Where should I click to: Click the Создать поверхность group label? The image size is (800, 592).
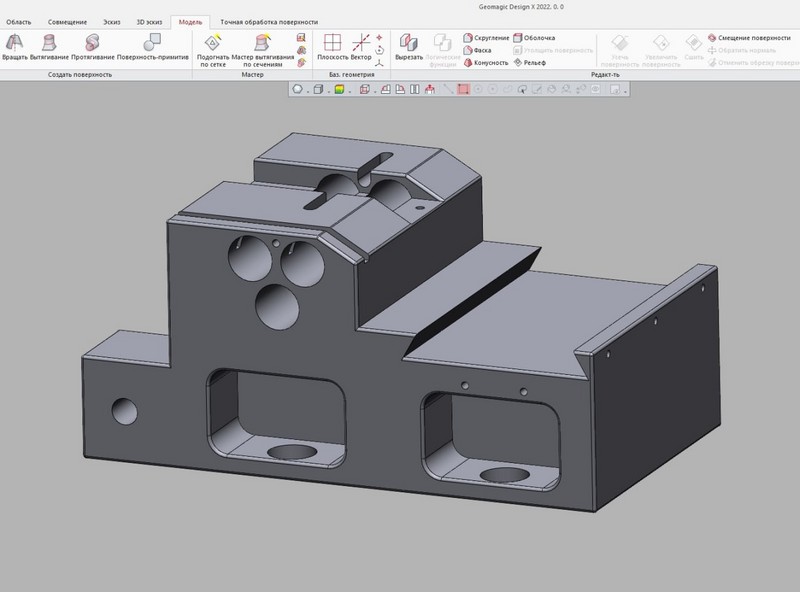click(x=80, y=75)
